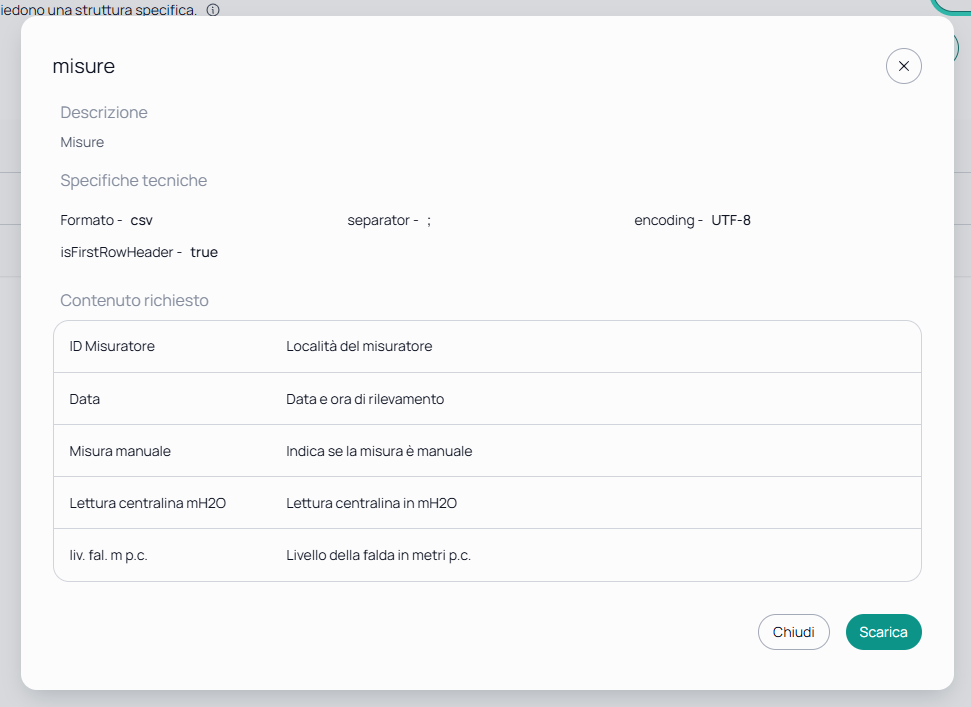Select the Misura manuale row label
The image size is (971, 707).
tap(120, 451)
